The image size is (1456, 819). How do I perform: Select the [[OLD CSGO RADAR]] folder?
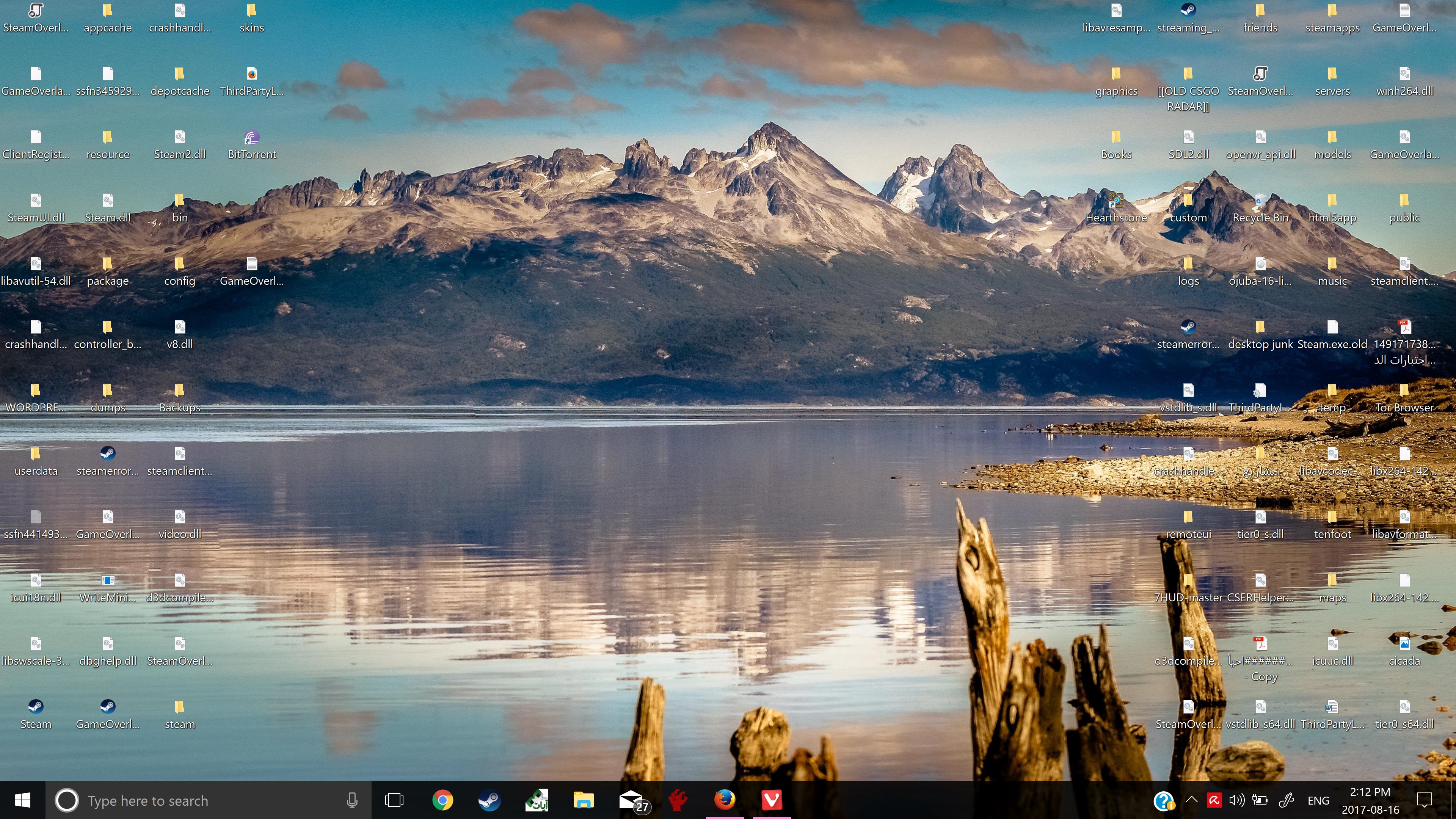1188,89
